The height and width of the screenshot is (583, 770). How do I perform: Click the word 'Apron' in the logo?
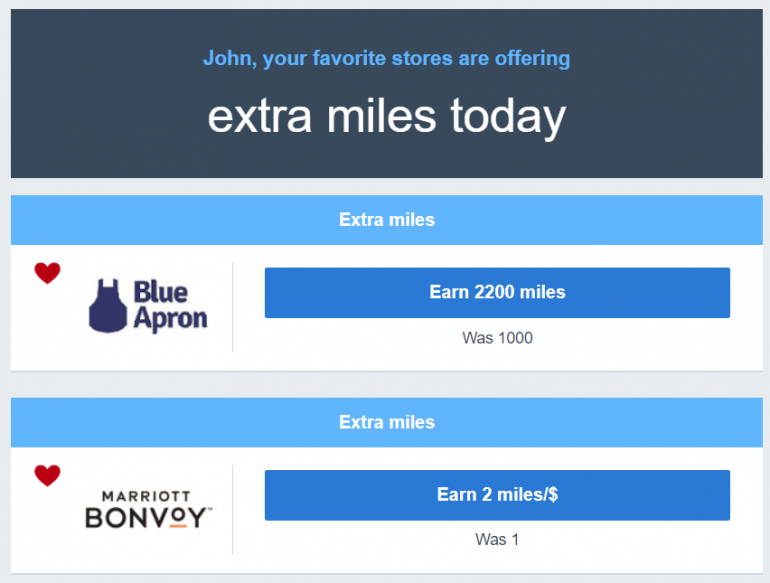pos(170,319)
